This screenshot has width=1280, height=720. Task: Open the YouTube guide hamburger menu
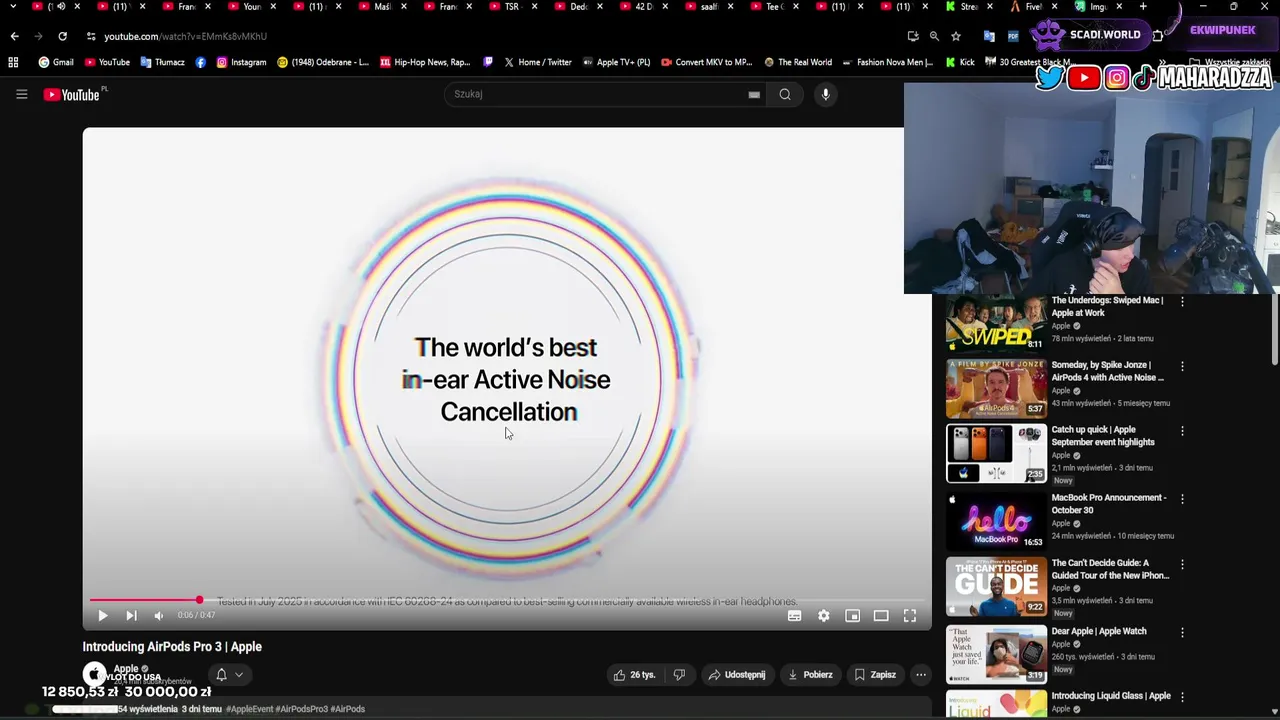click(21, 94)
